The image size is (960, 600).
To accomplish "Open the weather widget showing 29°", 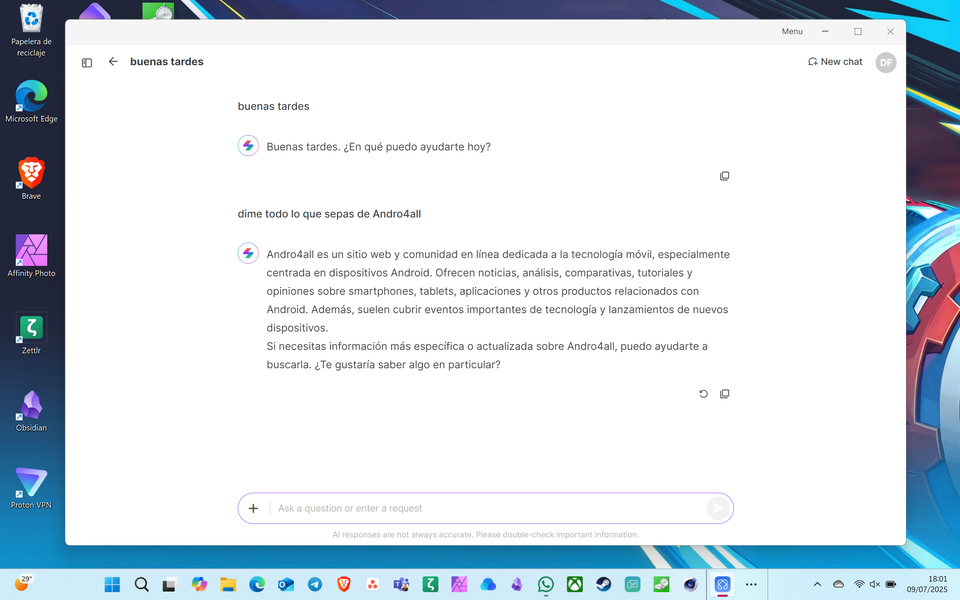I will (23, 583).
